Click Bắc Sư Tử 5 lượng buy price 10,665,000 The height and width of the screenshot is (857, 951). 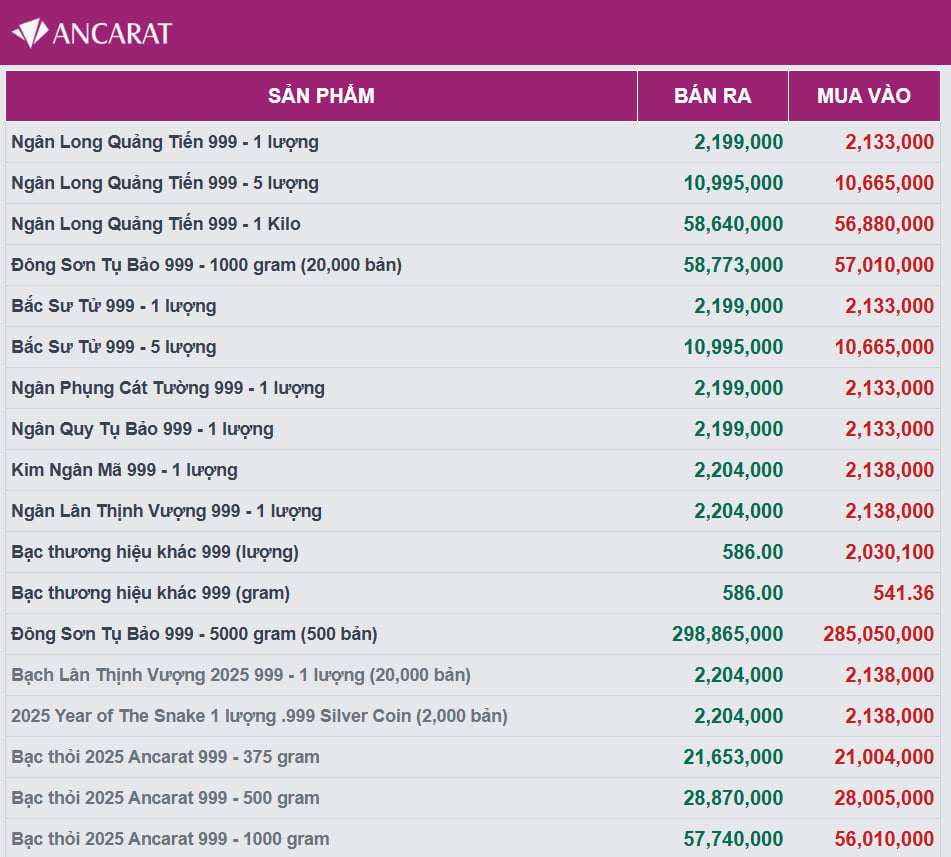(884, 347)
